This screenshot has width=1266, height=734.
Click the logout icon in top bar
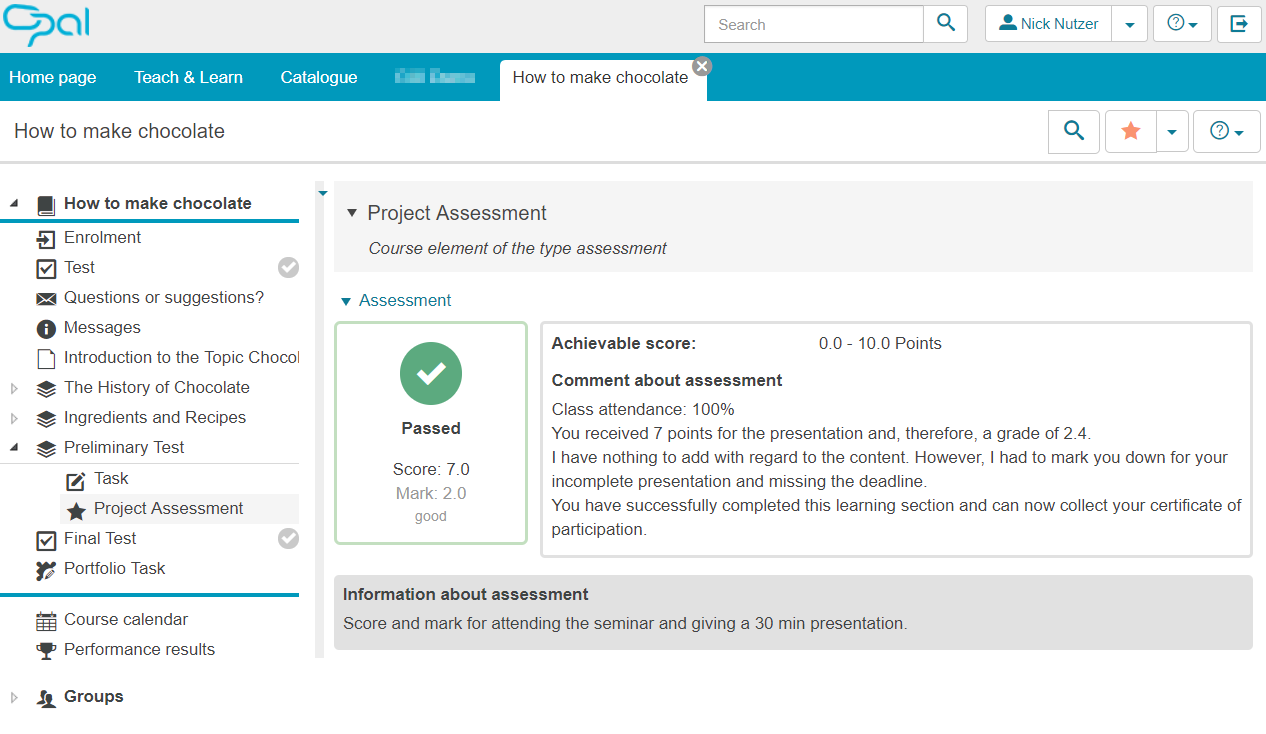[1239, 24]
